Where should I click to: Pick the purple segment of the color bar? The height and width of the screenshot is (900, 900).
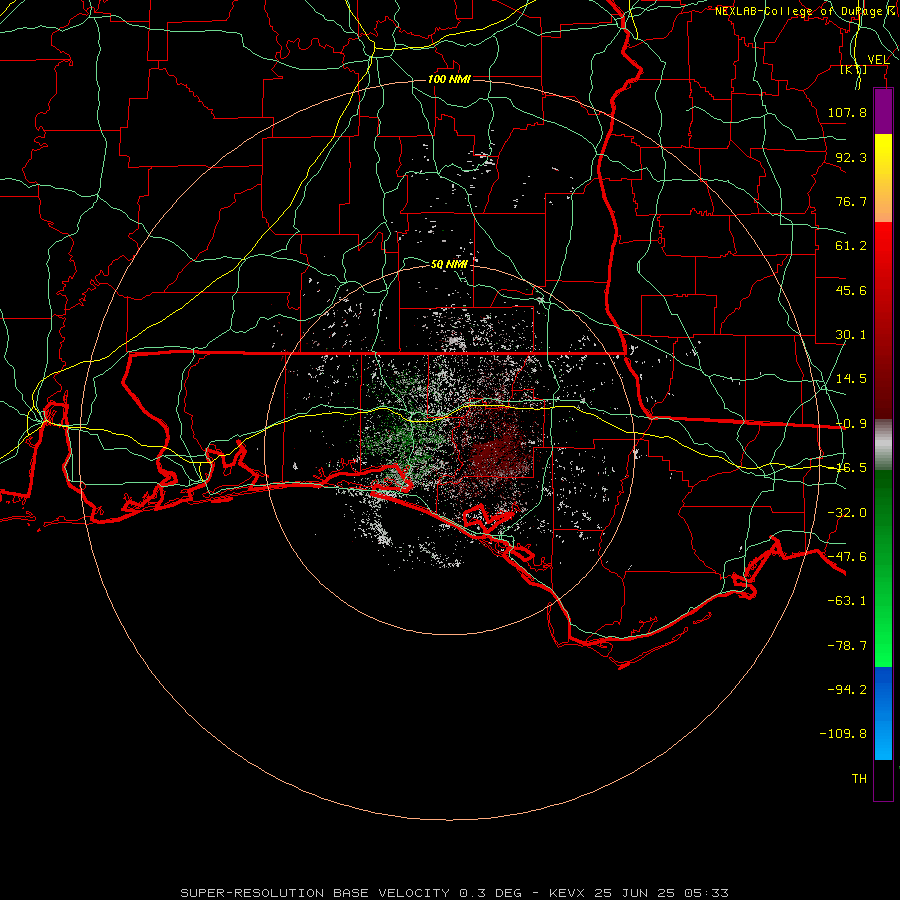tap(883, 111)
